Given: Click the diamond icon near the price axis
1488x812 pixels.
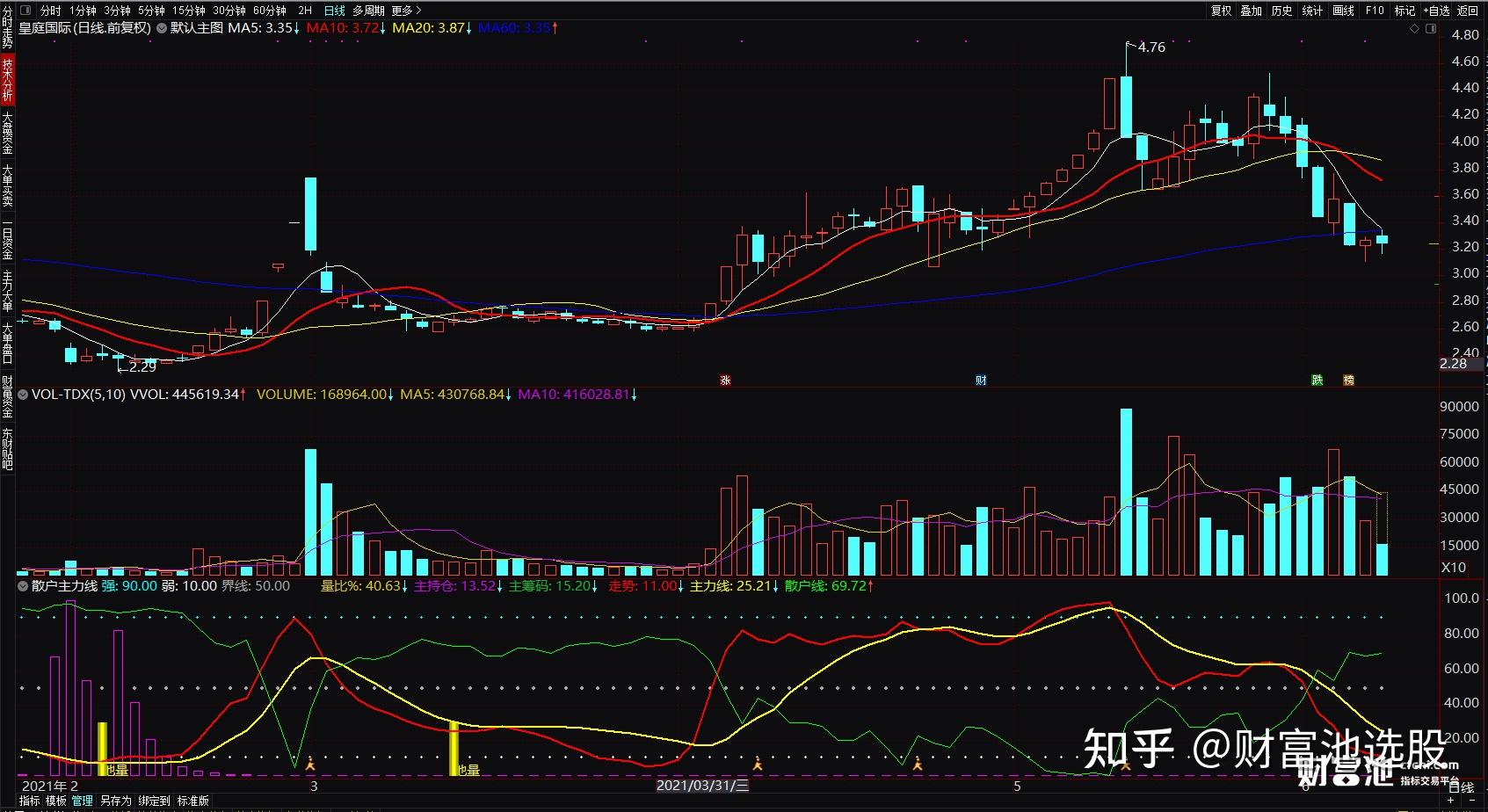Looking at the screenshot, I should coord(1414,29).
